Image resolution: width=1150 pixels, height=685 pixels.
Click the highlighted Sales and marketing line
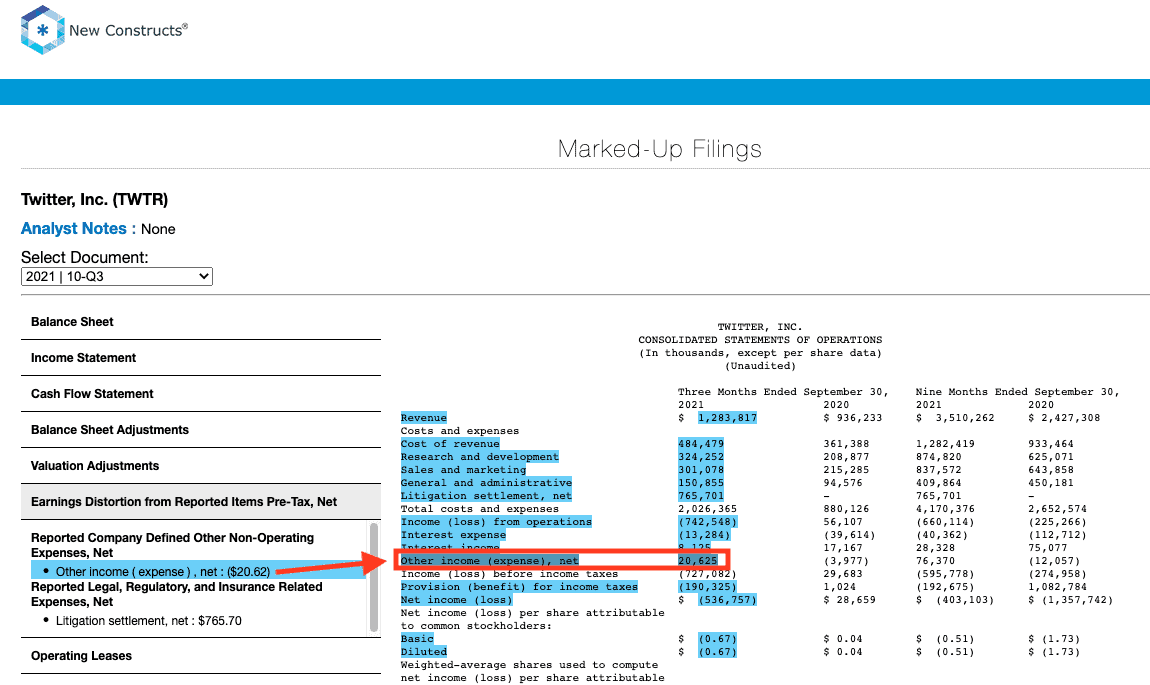[463, 470]
